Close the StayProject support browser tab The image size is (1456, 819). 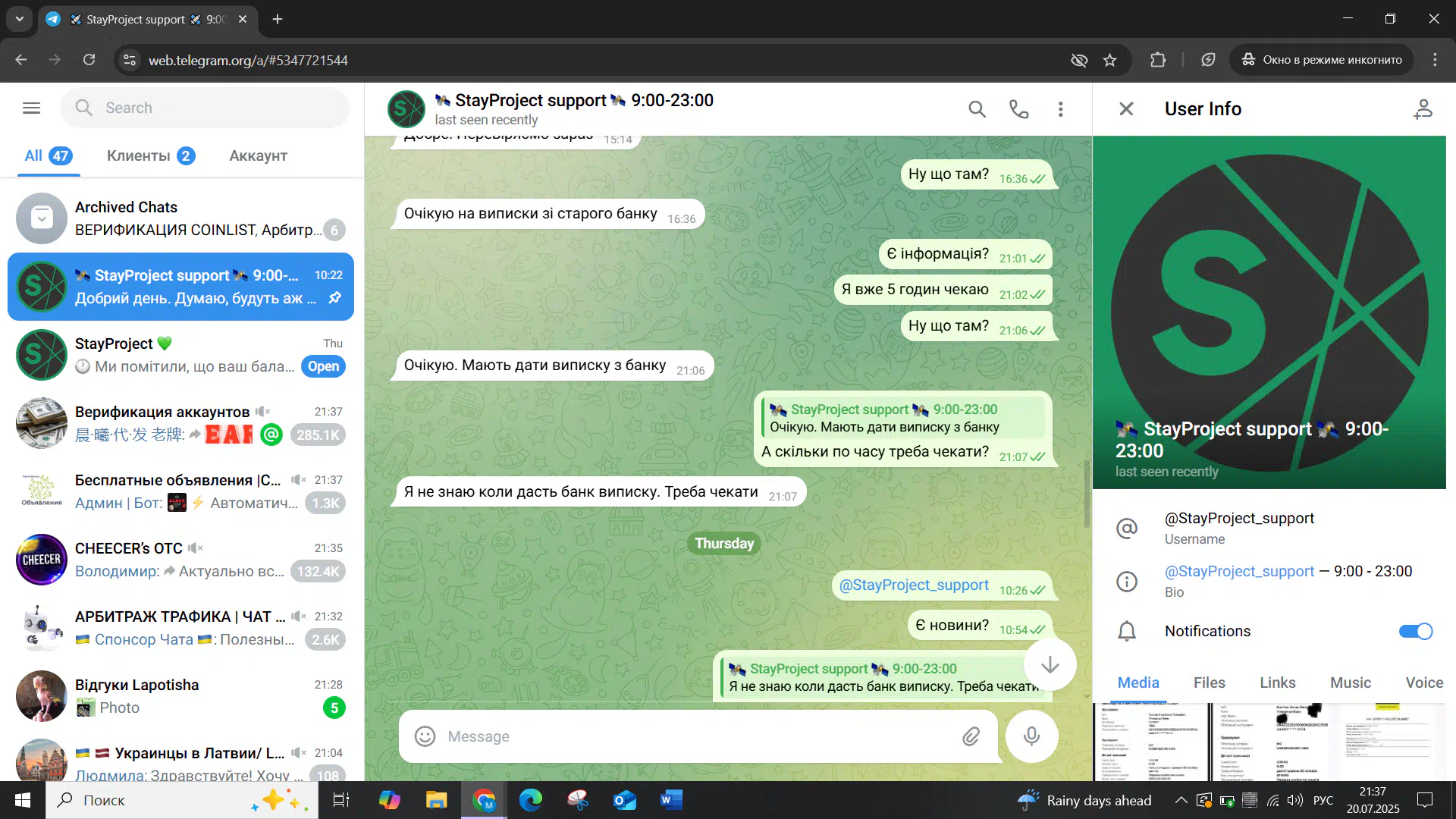243,19
